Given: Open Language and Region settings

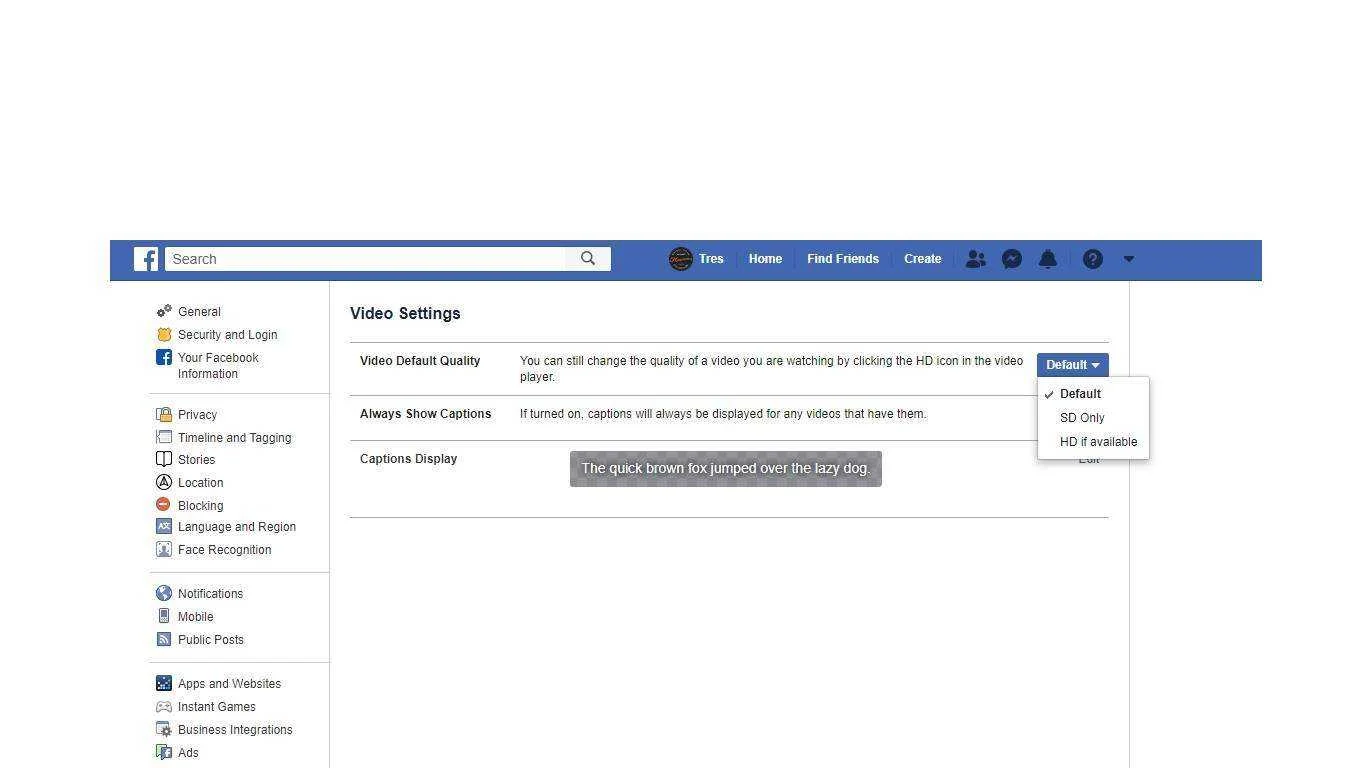Looking at the screenshot, I should [x=237, y=527].
